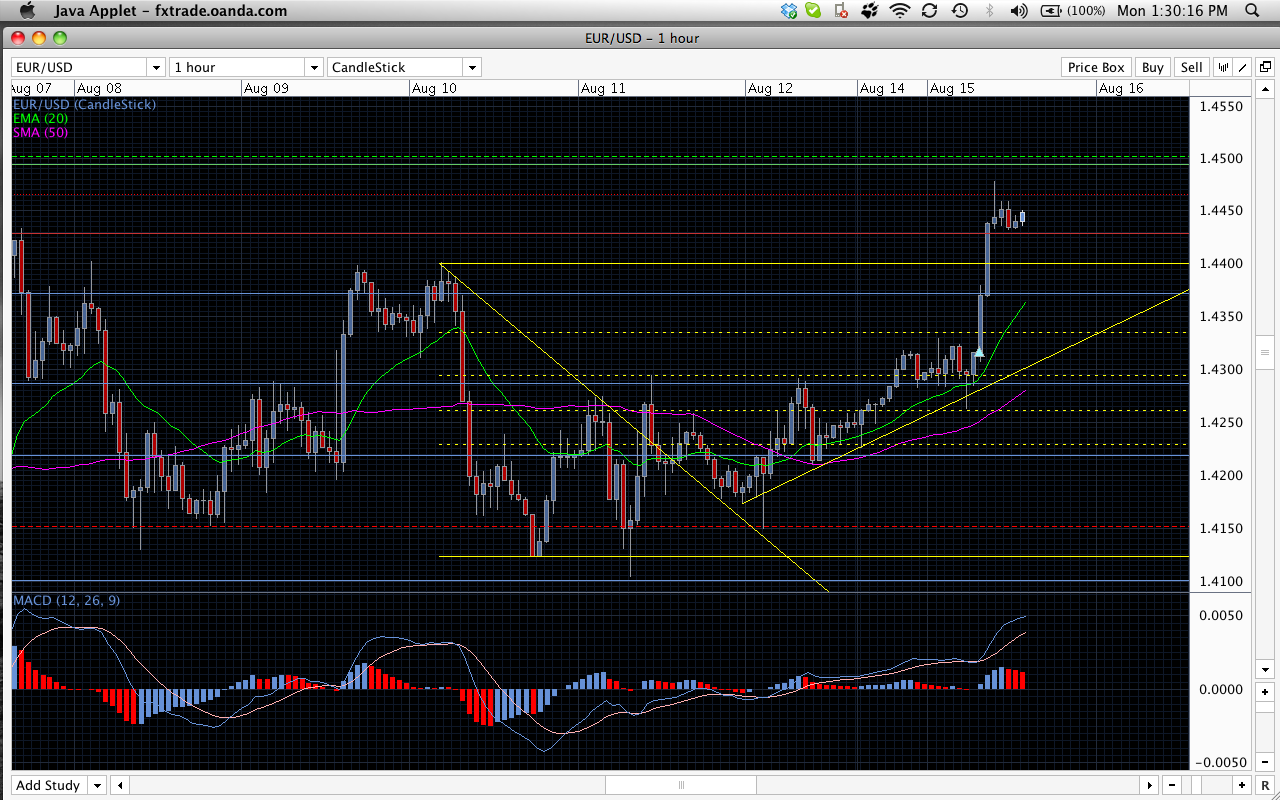Click the Time Machine icon in menu bar

pyautogui.click(x=959, y=11)
